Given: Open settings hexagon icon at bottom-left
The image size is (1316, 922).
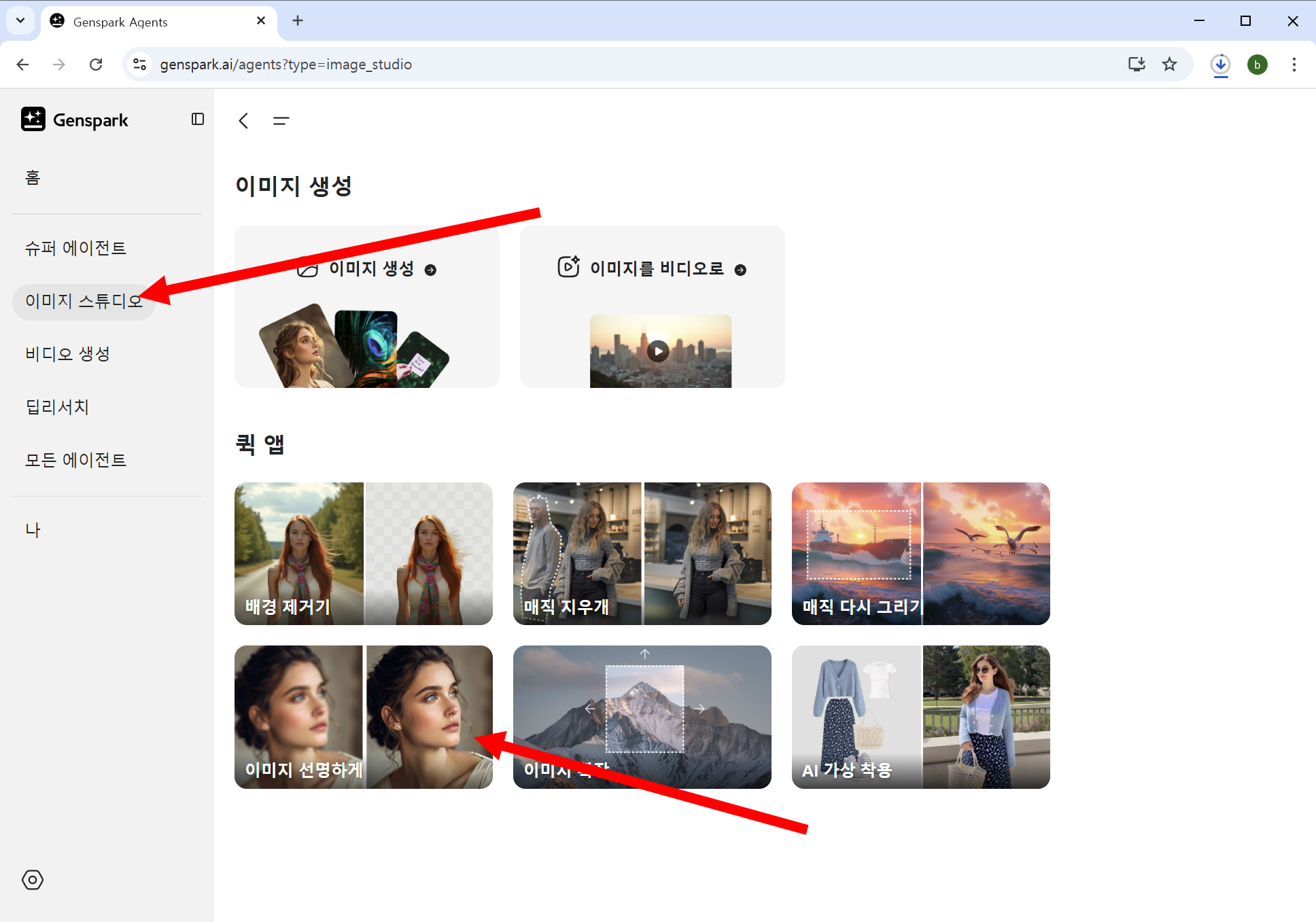Looking at the screenshot, I should [x=33, y=880].
